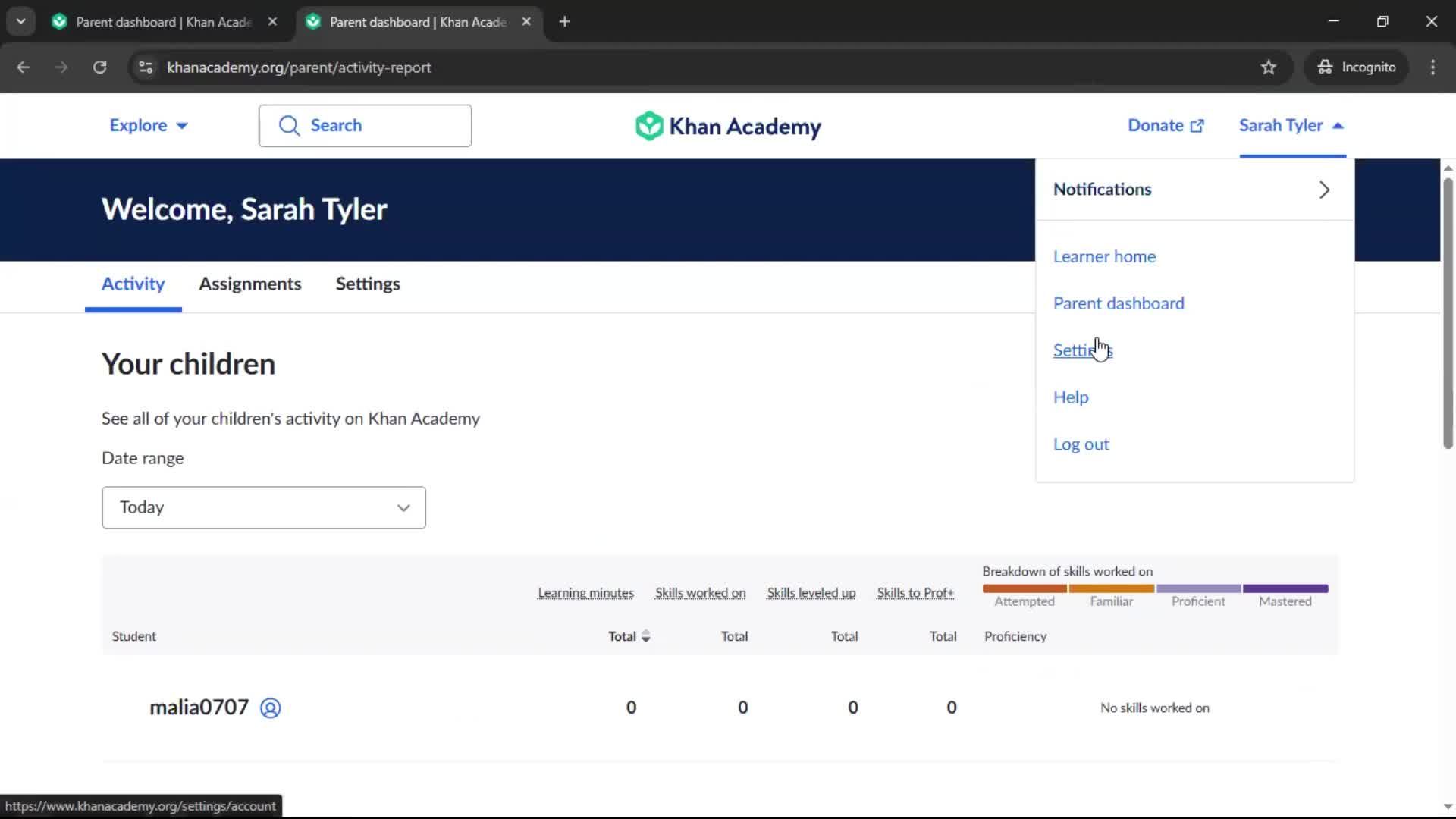The height and width of the screenshot is (819, 1456).
Task: Close the second Parent dashboard tab
Action: 526,22
